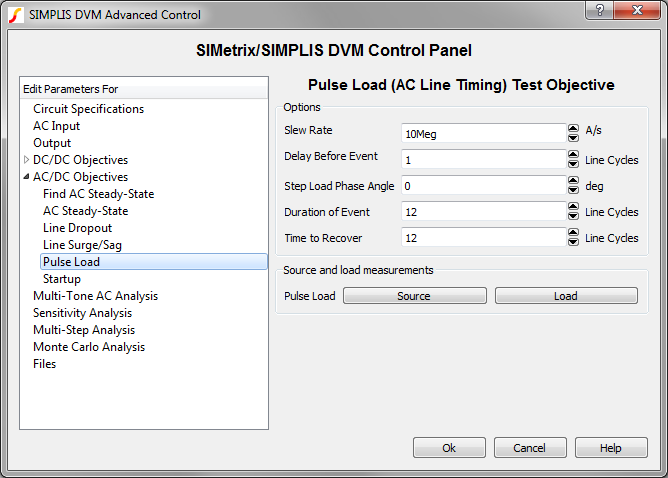Expand the DC/DC Objectives tree node
The height and width of the screenshot is (478, 668).
click(x=26, y=160)
